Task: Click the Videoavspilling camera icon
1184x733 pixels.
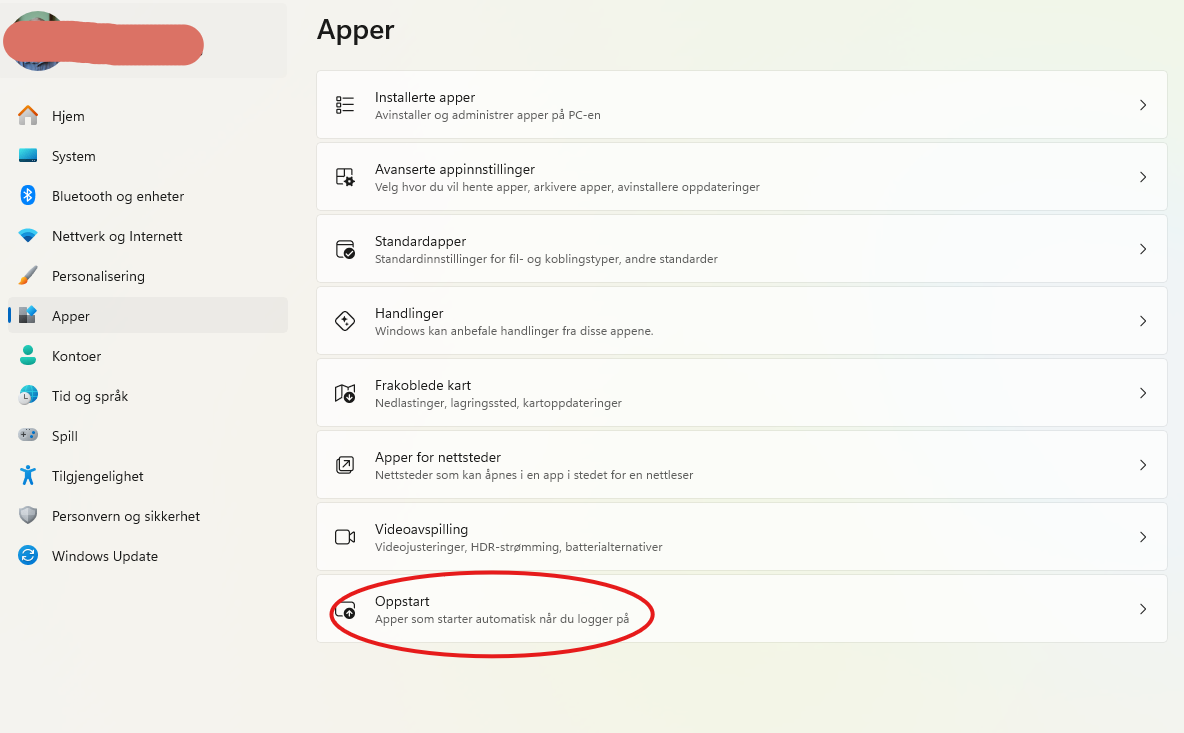Action: pos(345,537)
